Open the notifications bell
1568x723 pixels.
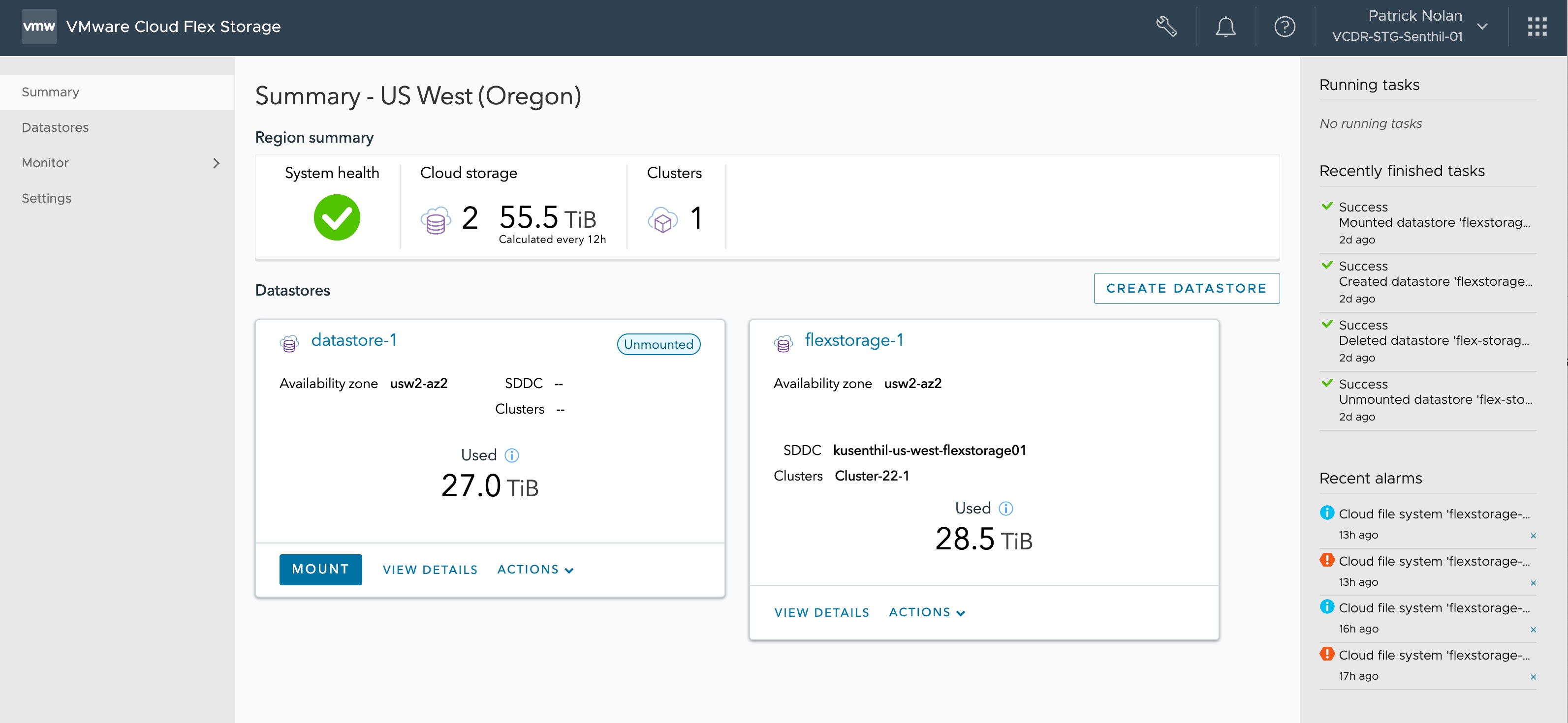pos(1225,27)
